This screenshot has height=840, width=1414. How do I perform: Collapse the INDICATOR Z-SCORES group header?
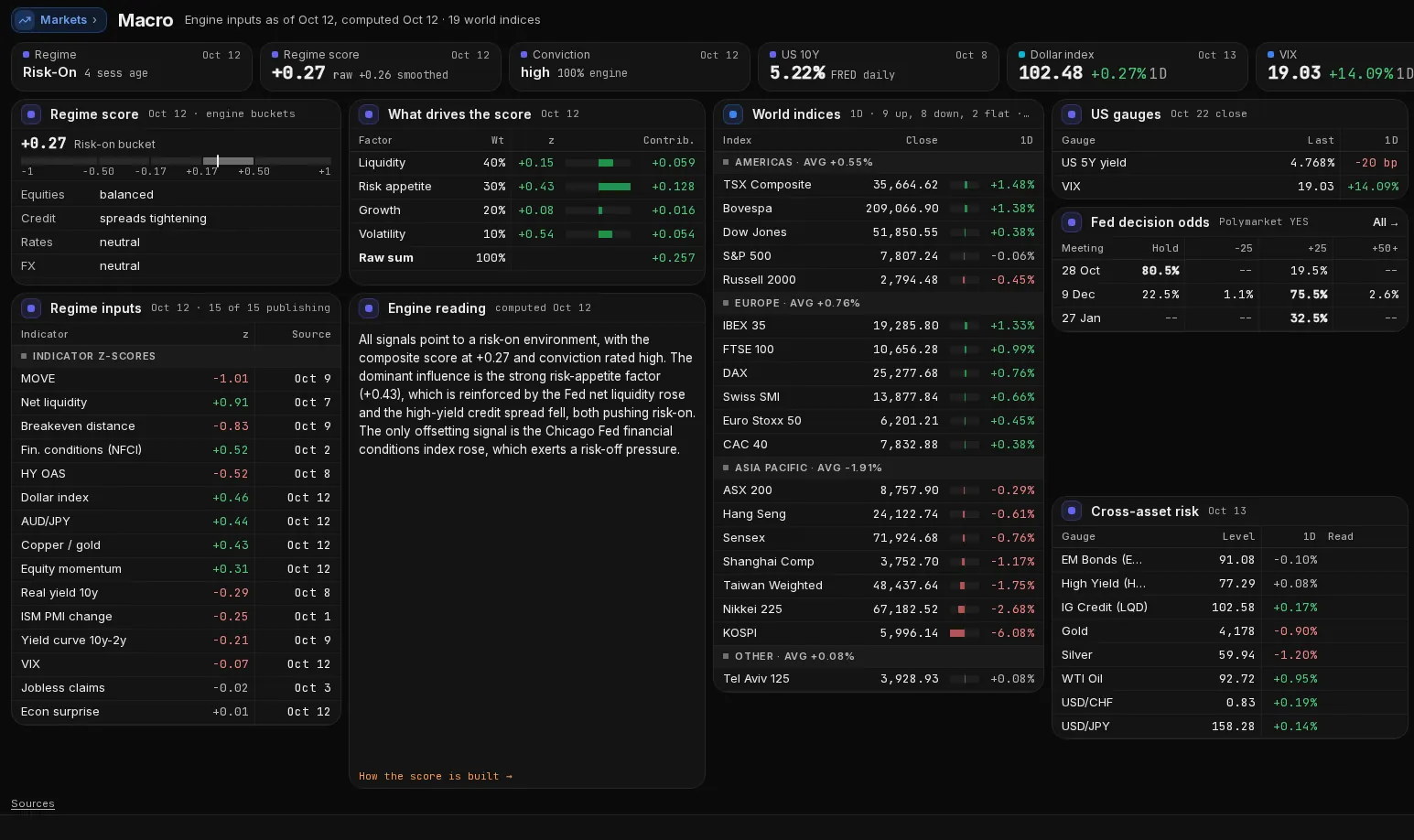point(176,356)
